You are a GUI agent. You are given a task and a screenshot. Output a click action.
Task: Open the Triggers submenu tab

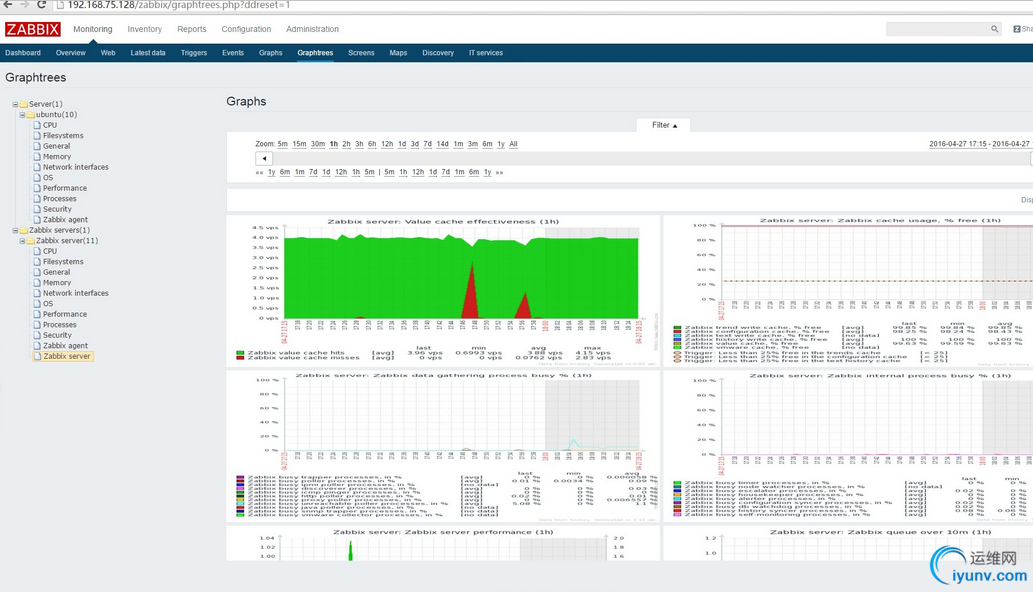194,53
